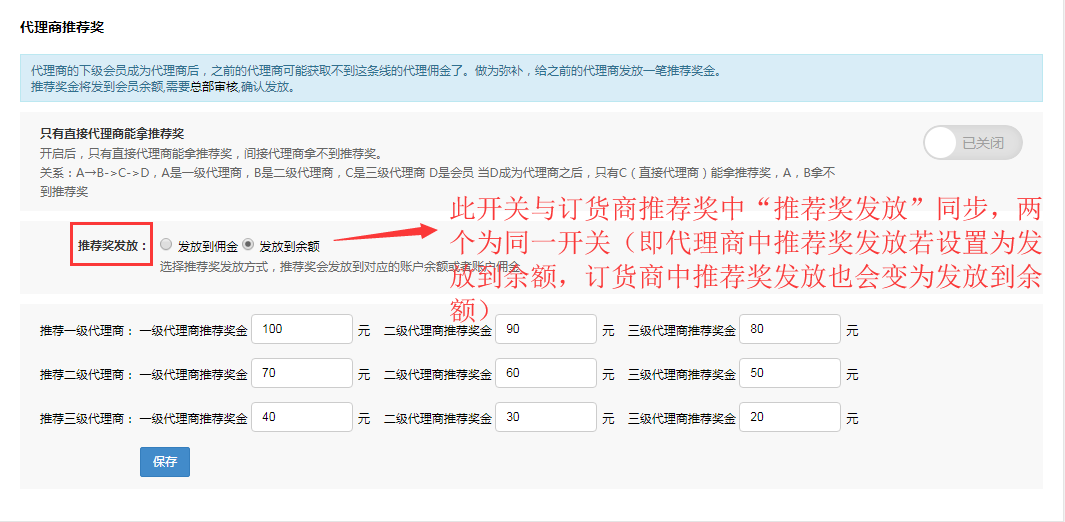Select the 发放到佣金 radio option

[166, 244]
